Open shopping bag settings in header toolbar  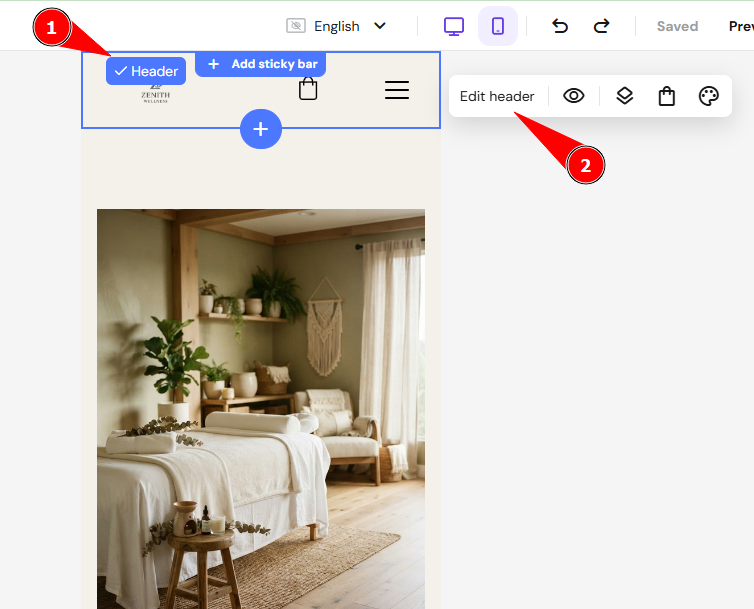666,96
